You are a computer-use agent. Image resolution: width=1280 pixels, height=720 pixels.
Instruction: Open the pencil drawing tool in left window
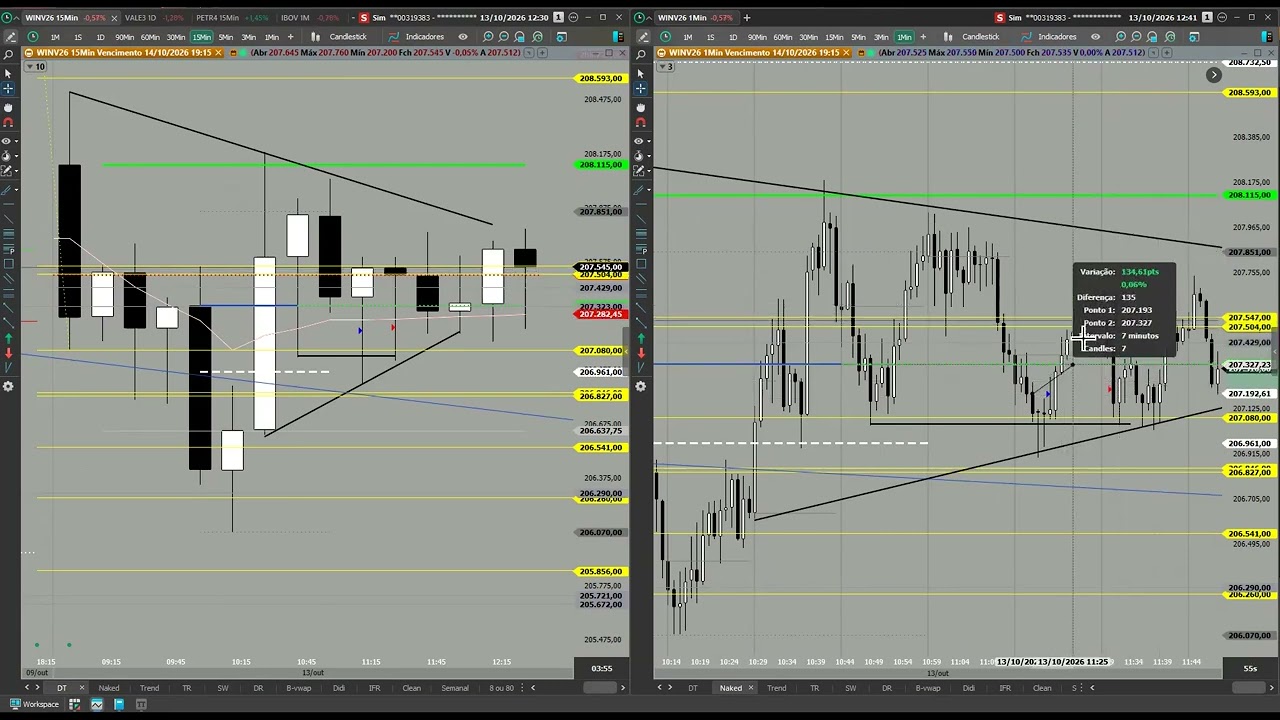[x=9, y=37]
